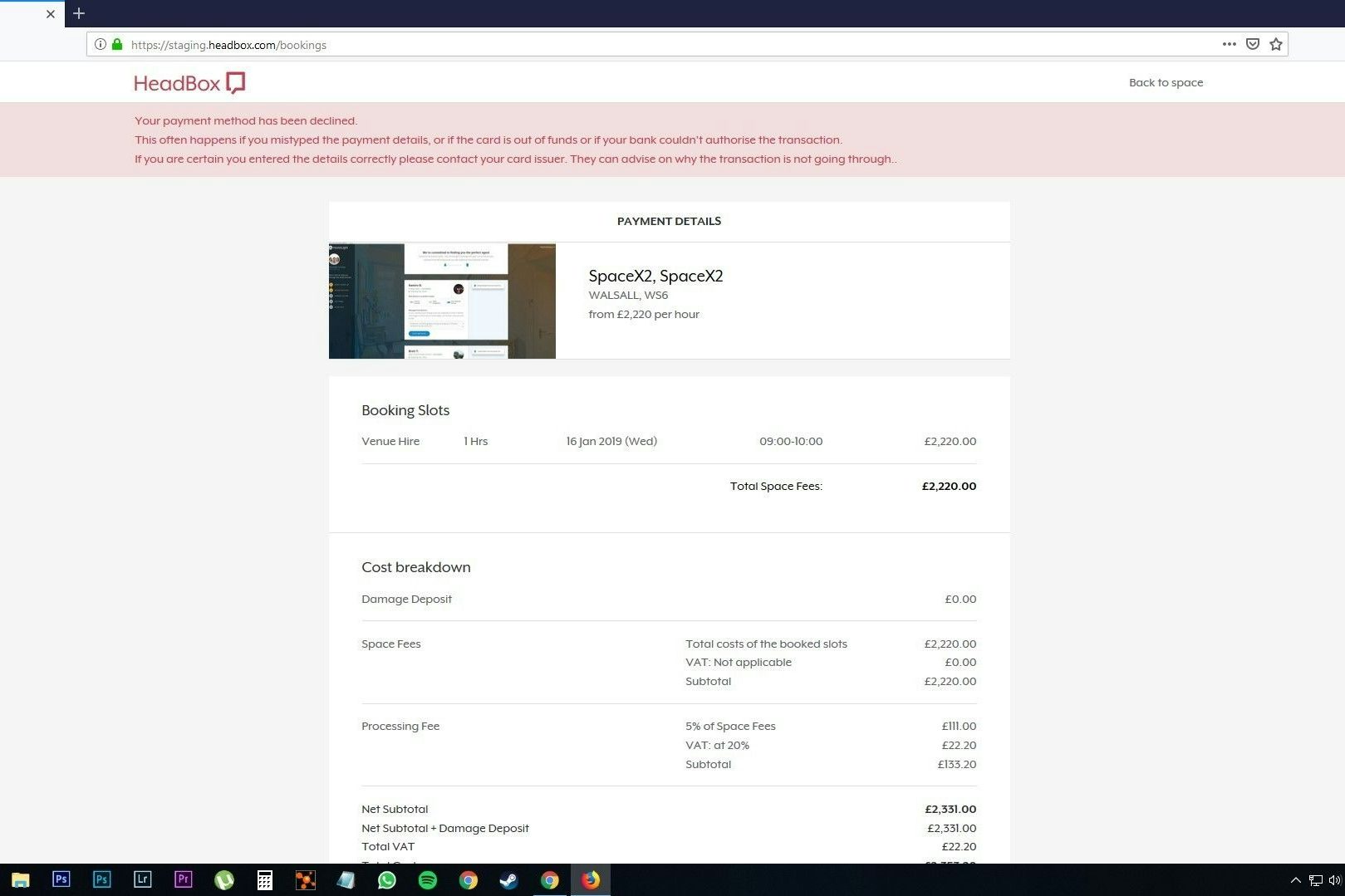Open the Calculator app in the taskbar
Image resolution: width=1345 pixels, height=896 pixels.
click(x=265, y=879)
